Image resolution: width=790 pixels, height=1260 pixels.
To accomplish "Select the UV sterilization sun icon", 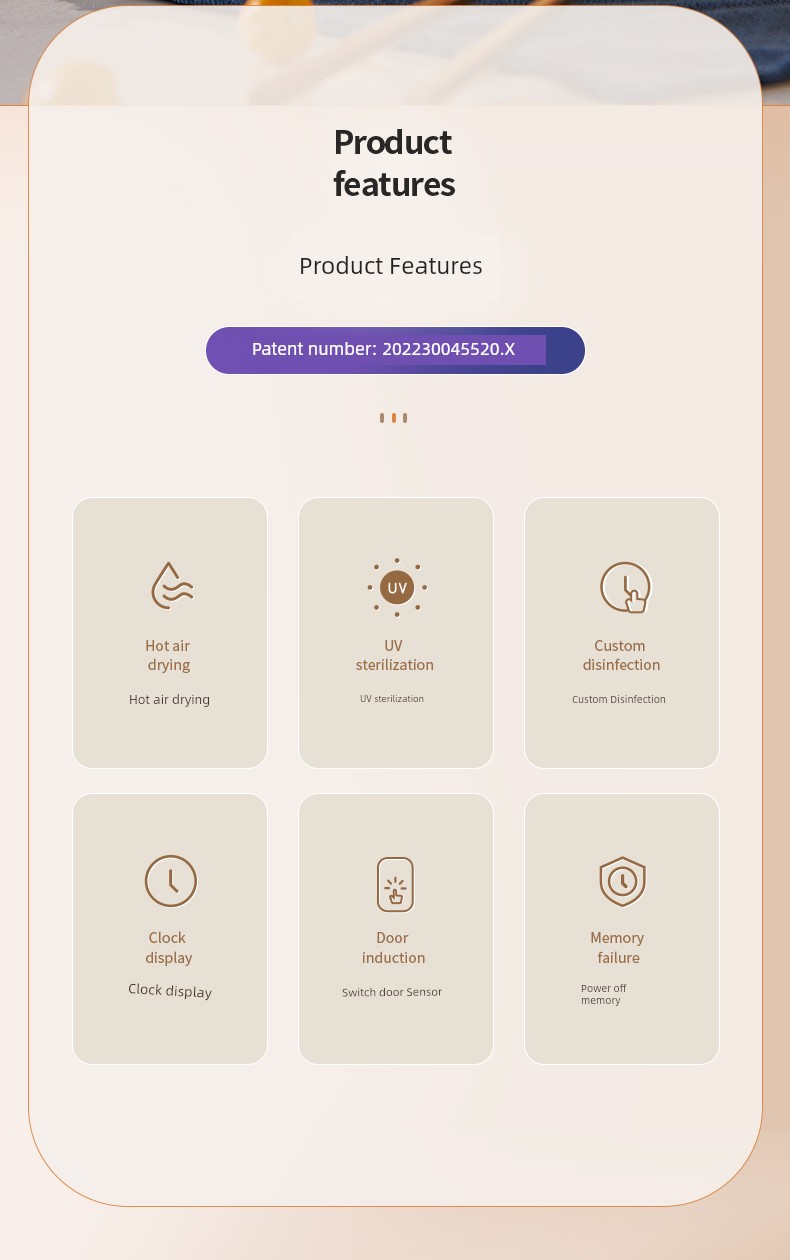I will click(x=397, y=587).
